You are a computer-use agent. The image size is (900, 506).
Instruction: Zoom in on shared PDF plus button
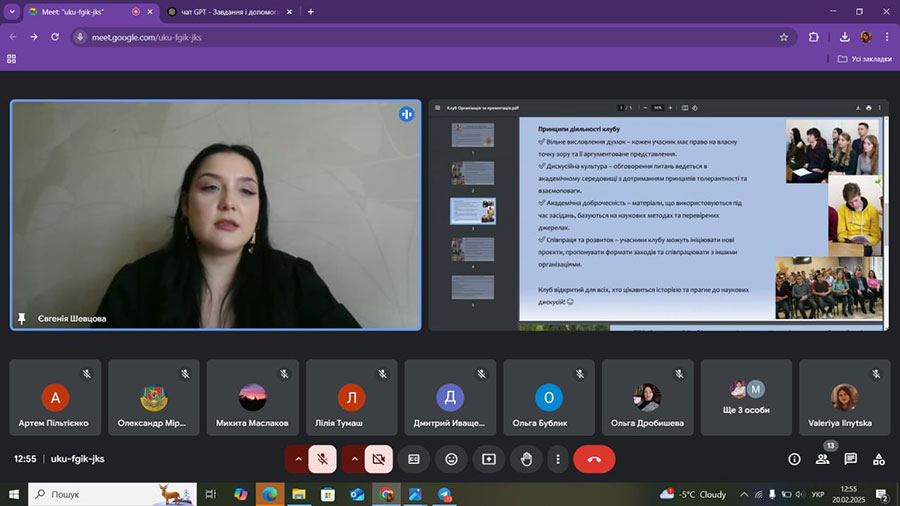coord(670,108)
